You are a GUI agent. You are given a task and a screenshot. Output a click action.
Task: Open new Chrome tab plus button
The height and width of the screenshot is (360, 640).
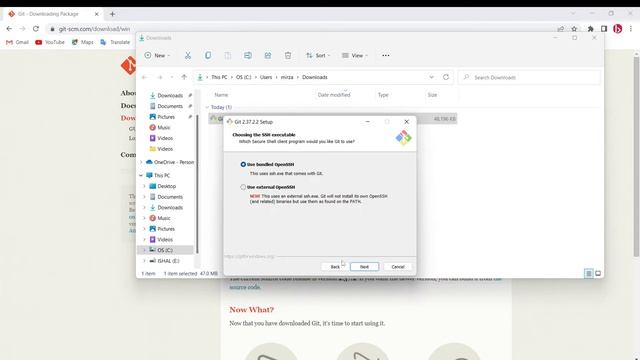(x=112, y=14)
